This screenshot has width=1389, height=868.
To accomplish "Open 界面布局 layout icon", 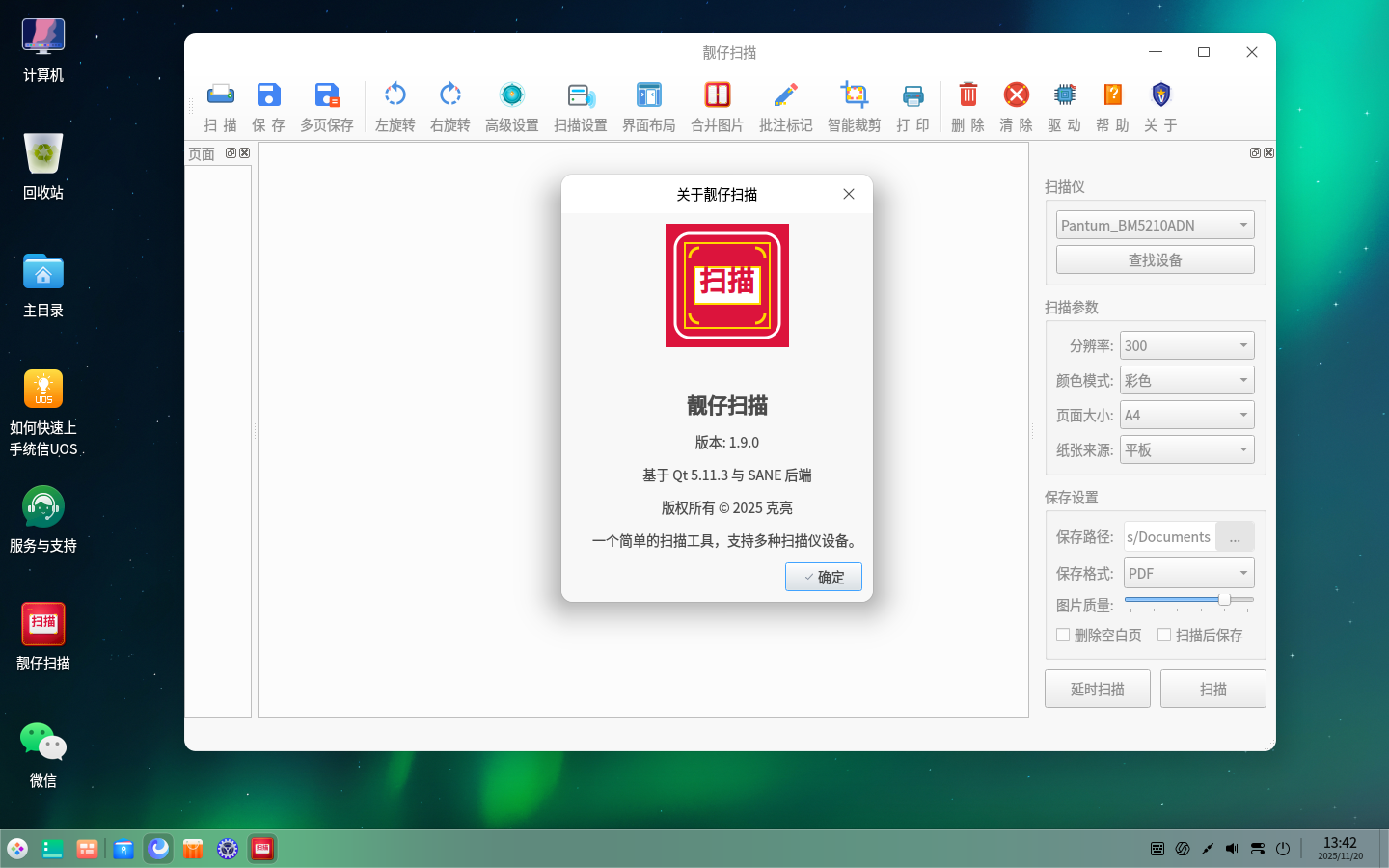I will tap(649, 95).
